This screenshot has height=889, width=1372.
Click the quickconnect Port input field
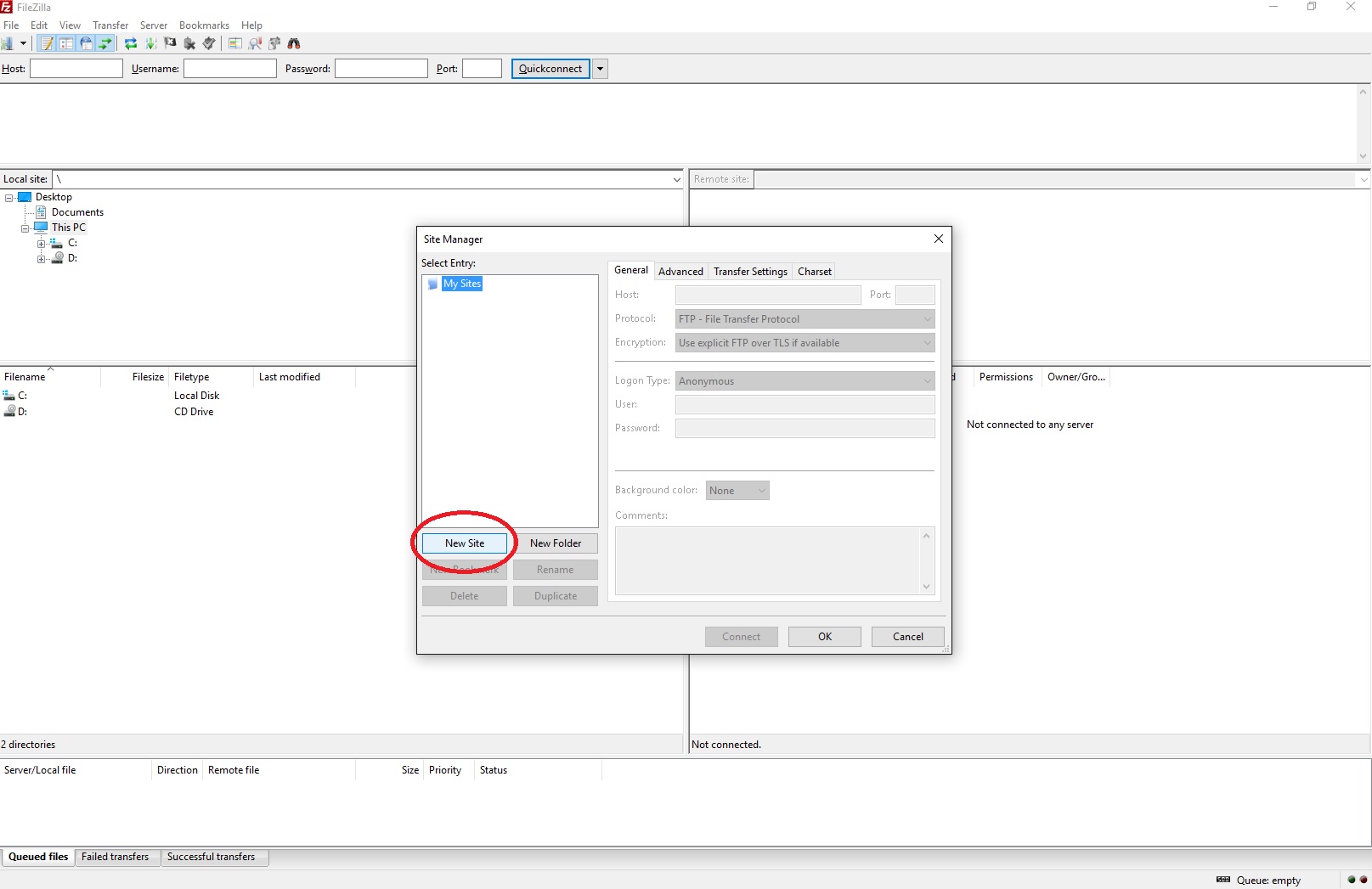(482, 69)
